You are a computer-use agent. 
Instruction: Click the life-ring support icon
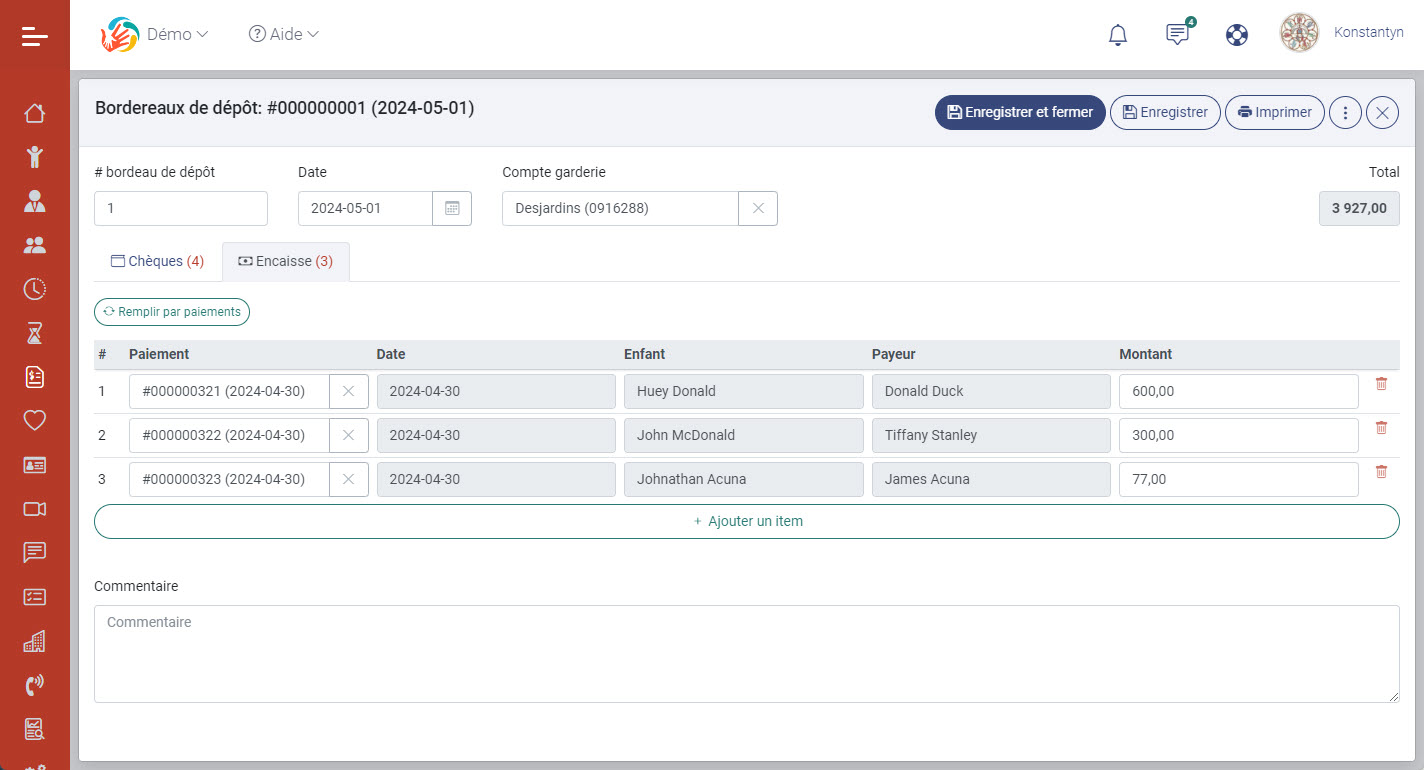coord(1237,33)
